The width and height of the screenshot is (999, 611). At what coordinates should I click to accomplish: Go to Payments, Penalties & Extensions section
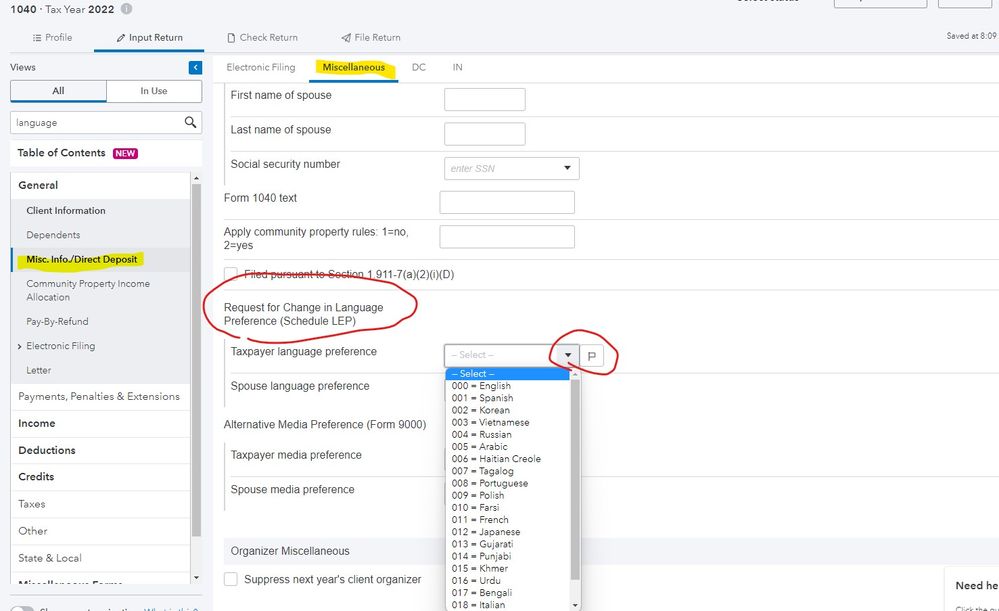pos(99,397)
